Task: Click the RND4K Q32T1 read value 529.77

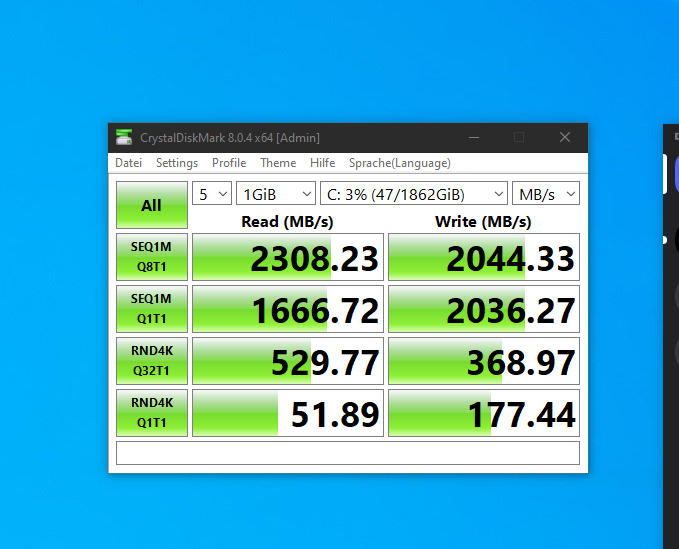Action: tap(288, 361)
